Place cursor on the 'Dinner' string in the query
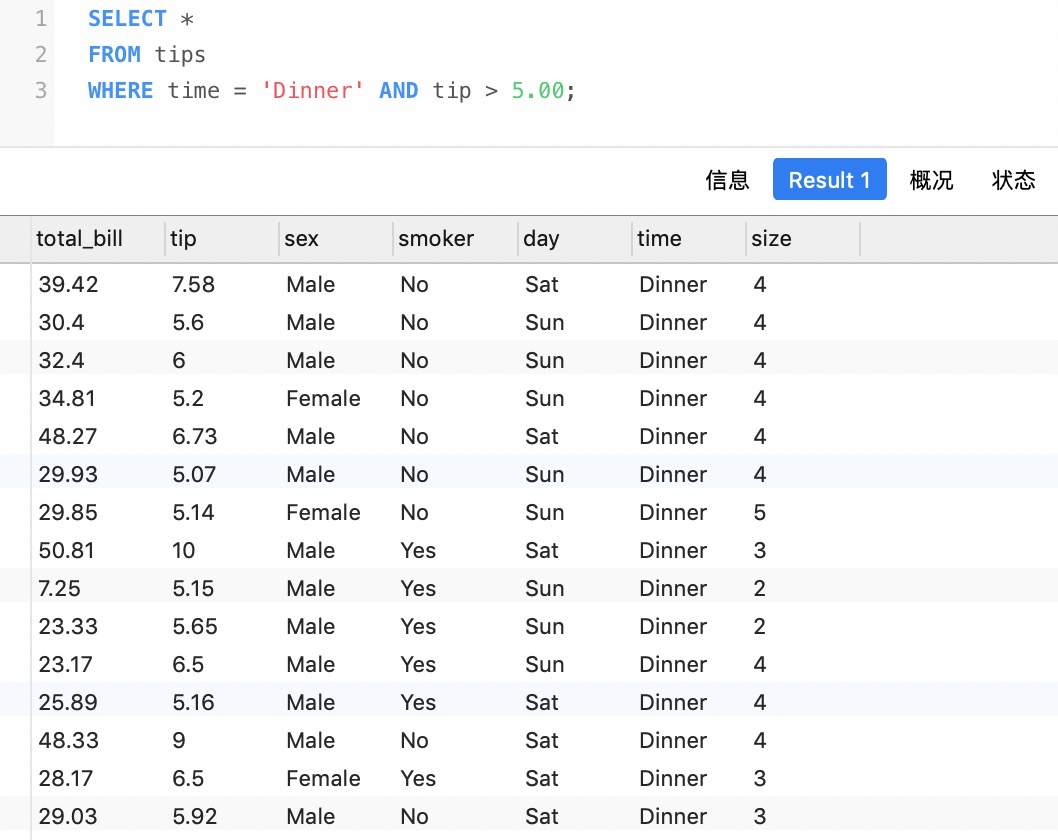This screenshot has height=840, width=1058. tap(312, 90)
